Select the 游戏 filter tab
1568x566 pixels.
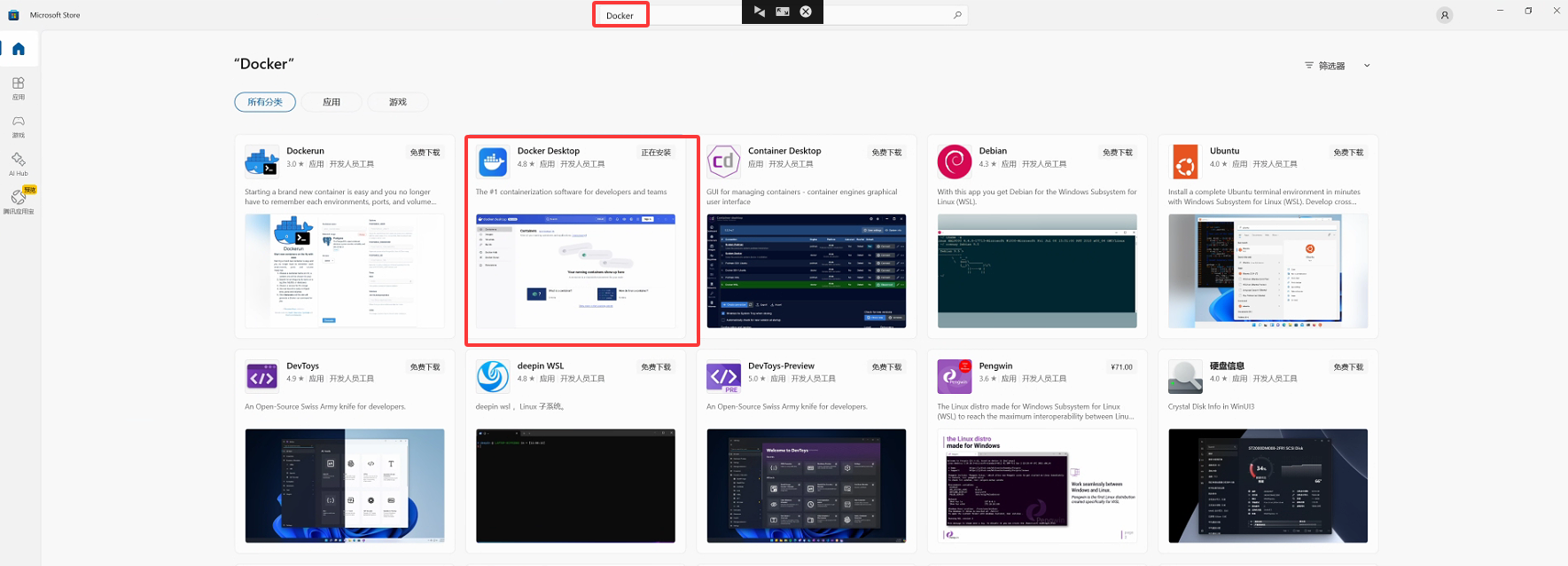click(x=398, y=102)
